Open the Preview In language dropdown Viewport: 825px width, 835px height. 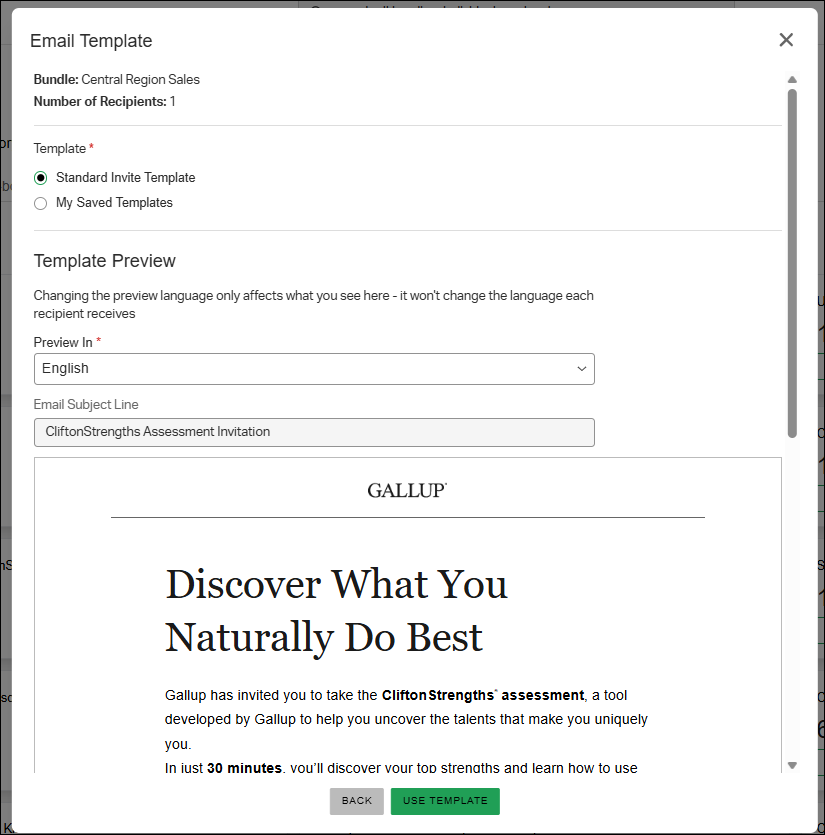[314, 369]
